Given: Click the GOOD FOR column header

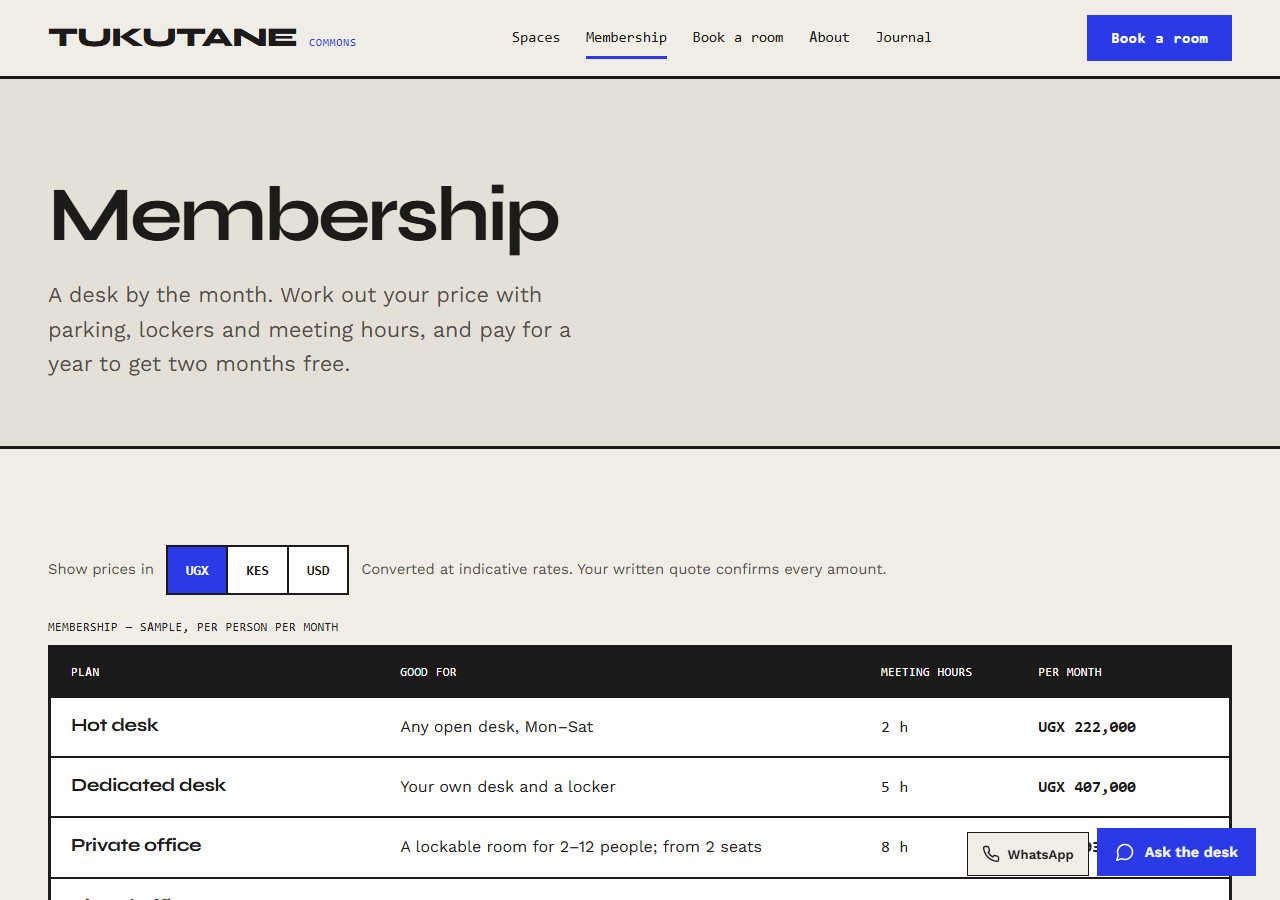Looking at the screenshot, I should [428, 672].
